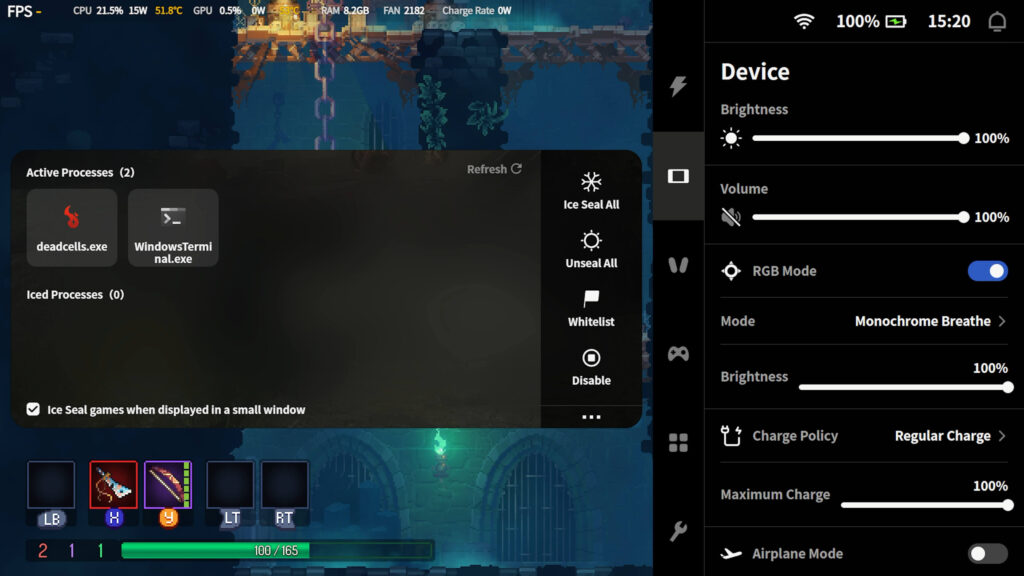
Task: Click the green health bar 100 / 165
Action: tap(277, 551)
